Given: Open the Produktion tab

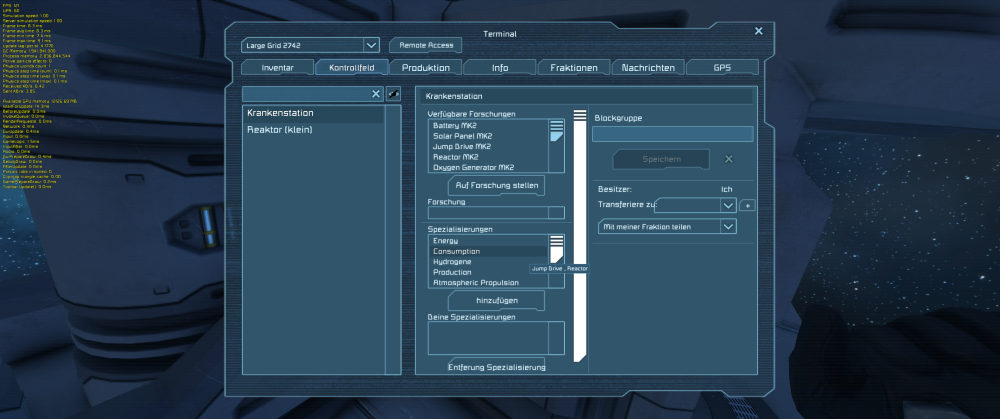Looking at the screenshot, I should click(426, 68).
